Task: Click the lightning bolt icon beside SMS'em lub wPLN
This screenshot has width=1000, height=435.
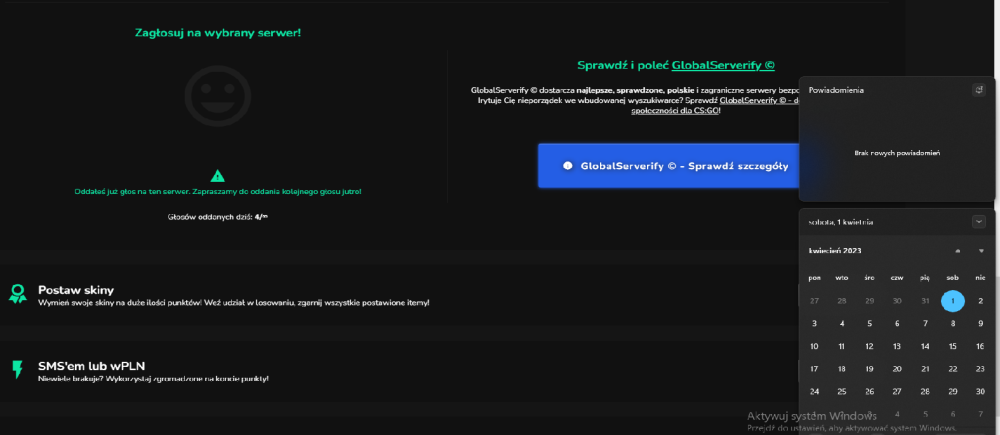Action: click(17, 369)
